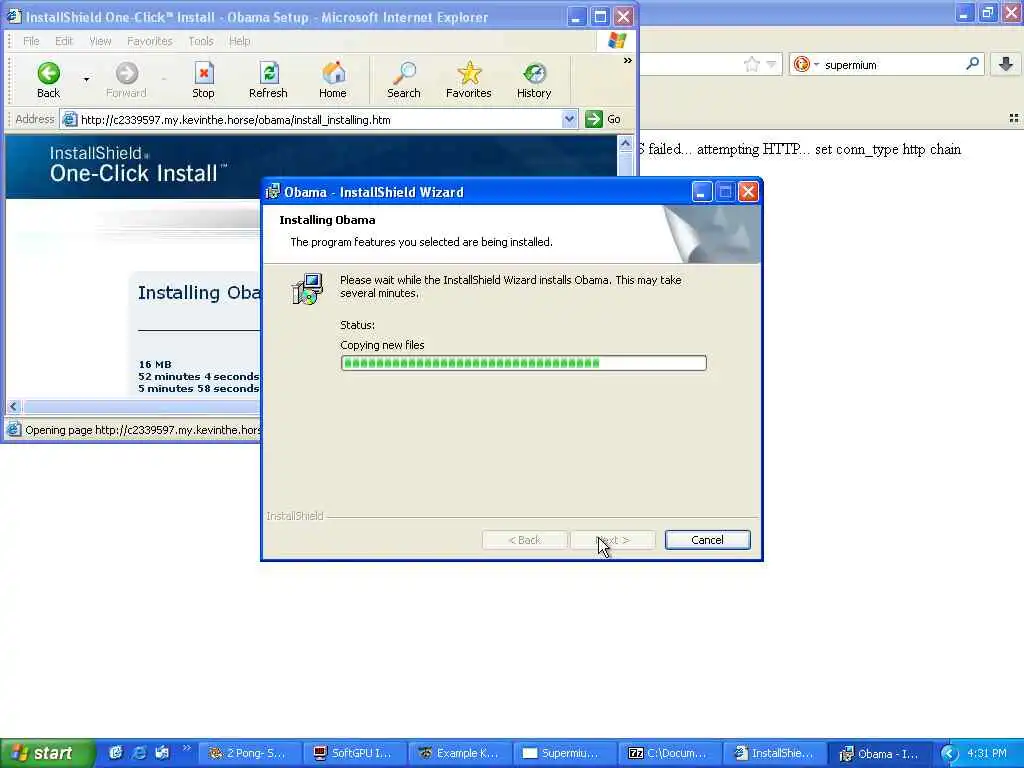The width and height of the screenshot is (1024, 768).
Task: Click Cancel in the InstallShield Wizard
Action: click(707, 540)
